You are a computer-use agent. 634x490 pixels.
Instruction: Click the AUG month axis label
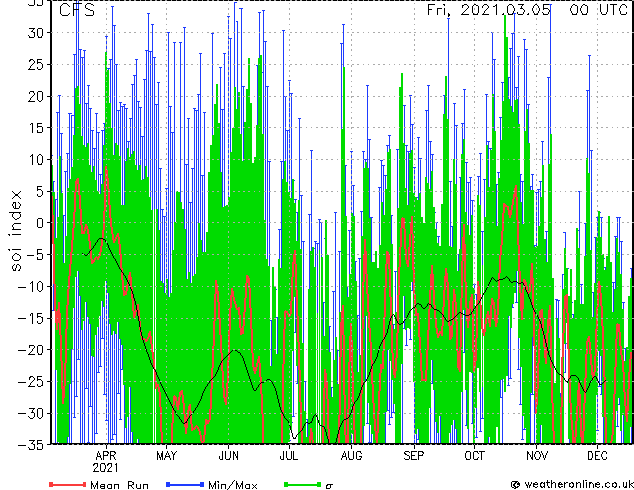pos(351,456)
